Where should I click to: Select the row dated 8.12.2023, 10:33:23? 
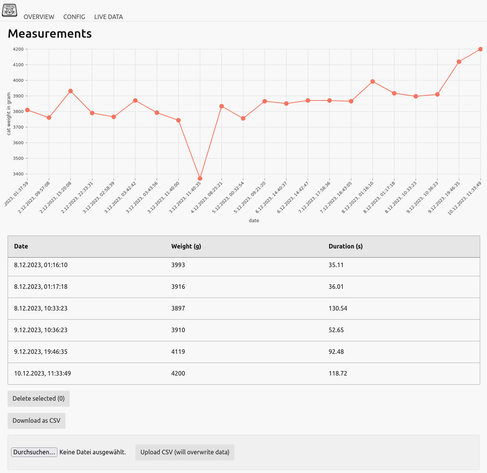[x=244, y=308]
